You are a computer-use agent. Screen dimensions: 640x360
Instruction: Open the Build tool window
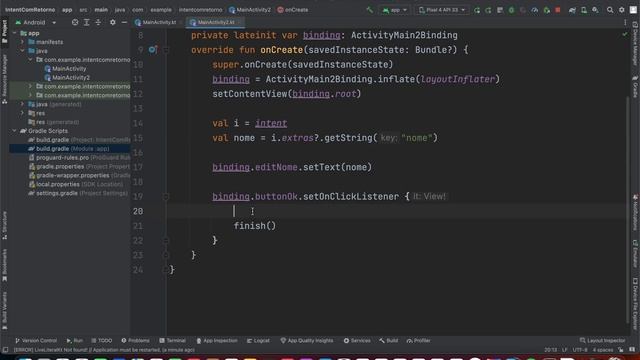point(389,340)
